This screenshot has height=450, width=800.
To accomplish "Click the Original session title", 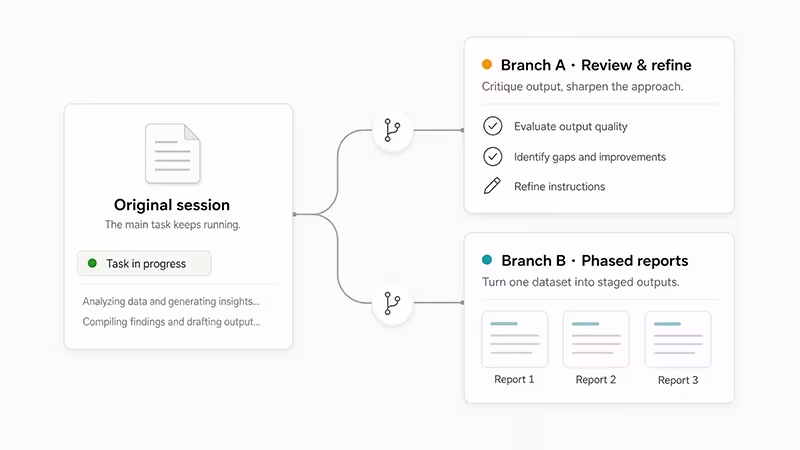I will coord(172,205).
